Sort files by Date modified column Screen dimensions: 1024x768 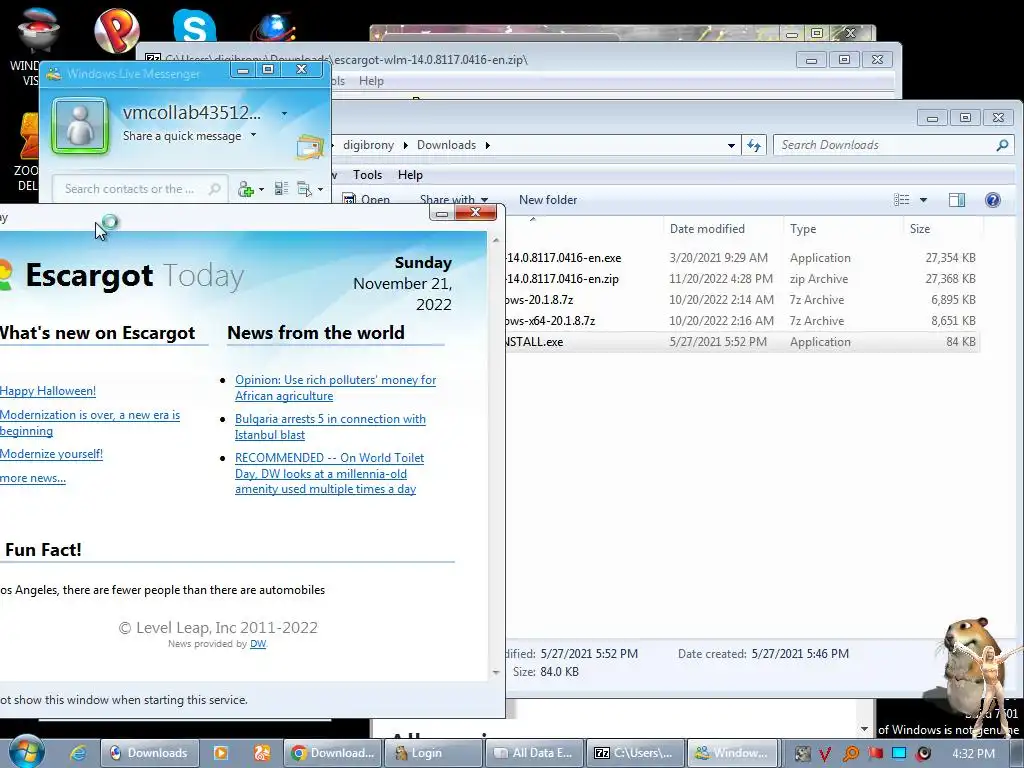(x=724, y=229)
